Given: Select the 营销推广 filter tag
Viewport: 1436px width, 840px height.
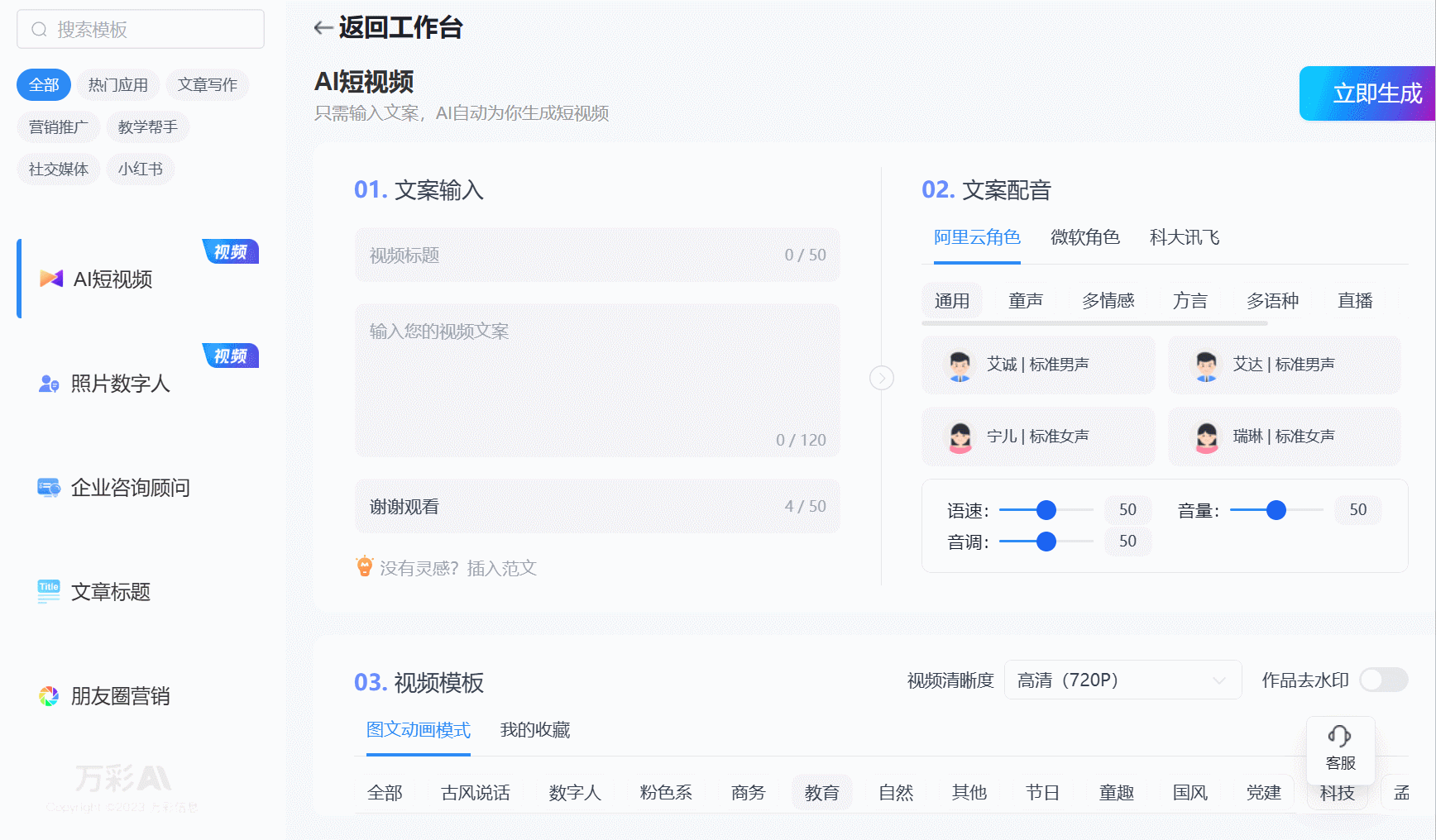Looking at the screenshot, I should 59,126.
